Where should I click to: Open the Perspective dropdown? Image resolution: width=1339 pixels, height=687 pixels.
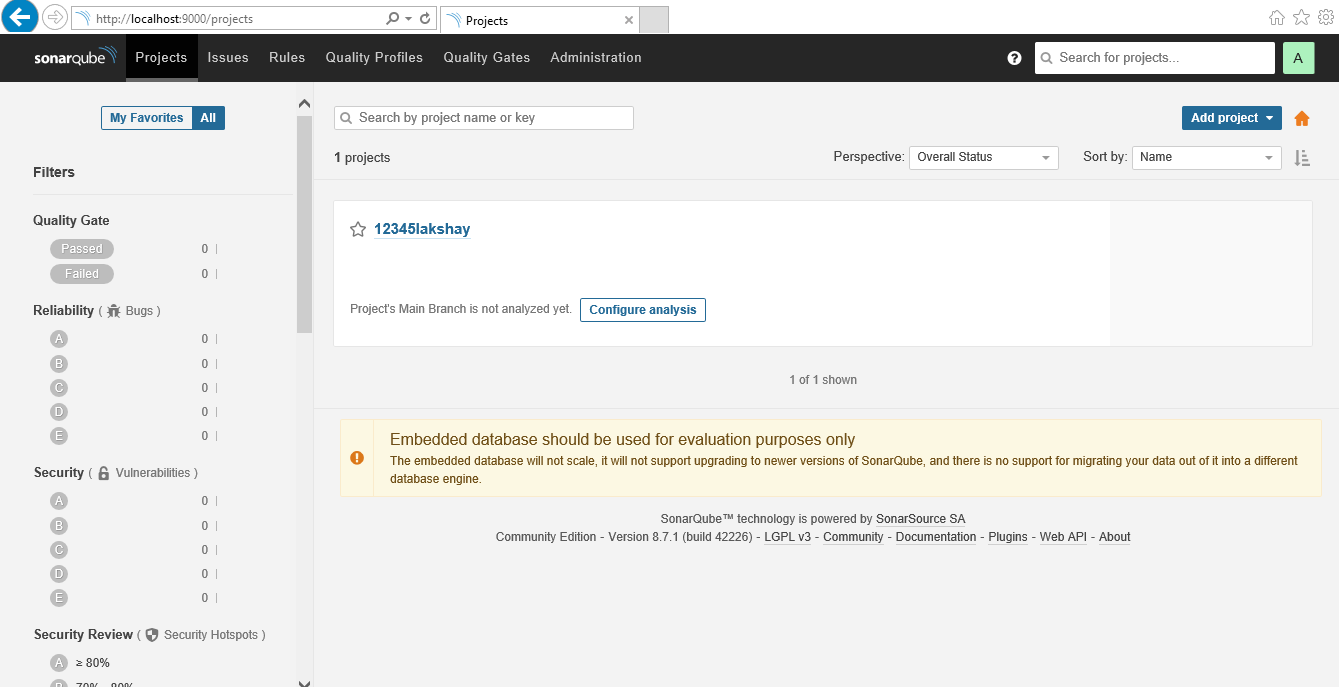(x=983, y=157)
